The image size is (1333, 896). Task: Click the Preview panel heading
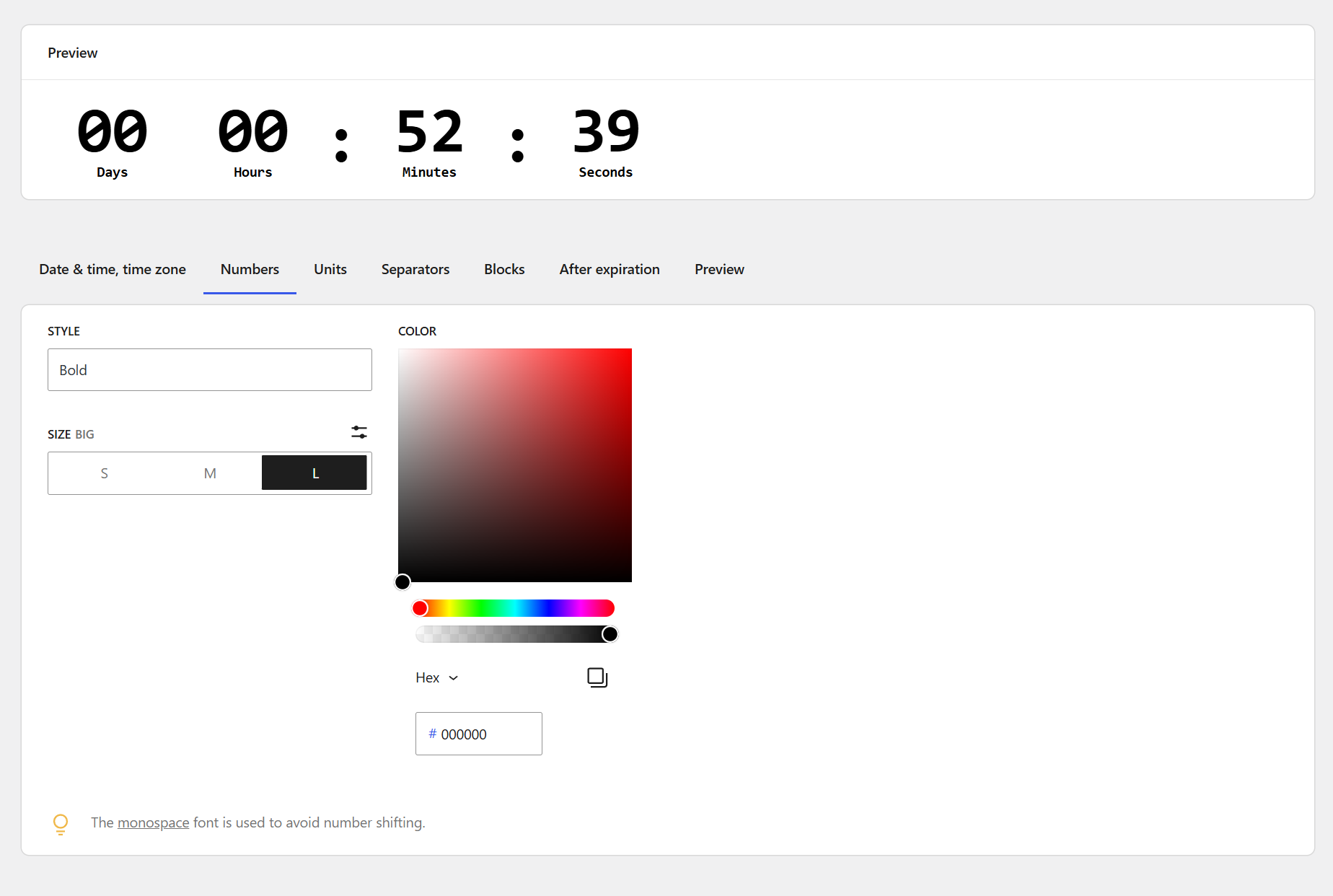coord(73,53)
